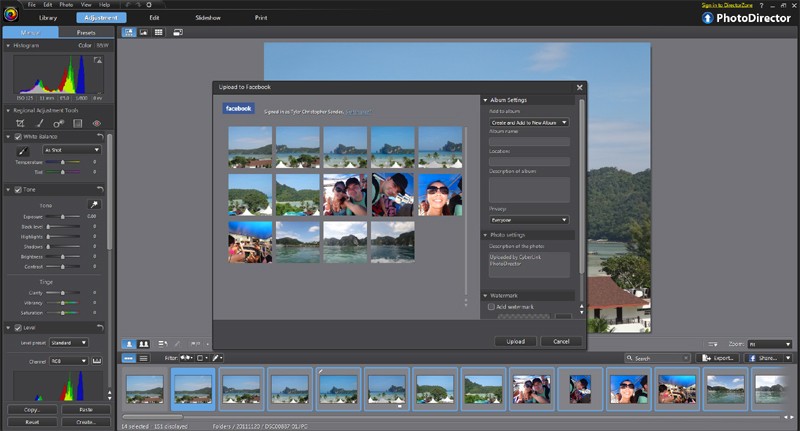Toggle the White Balance checkbox
800x431 pixels.
18,137
